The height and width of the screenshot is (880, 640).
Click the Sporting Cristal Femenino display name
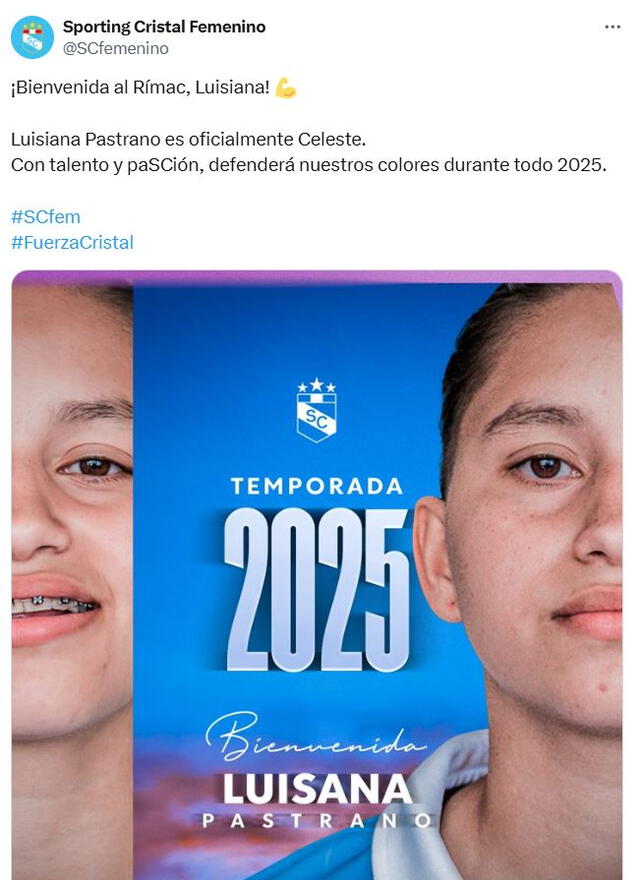(164, 26)
